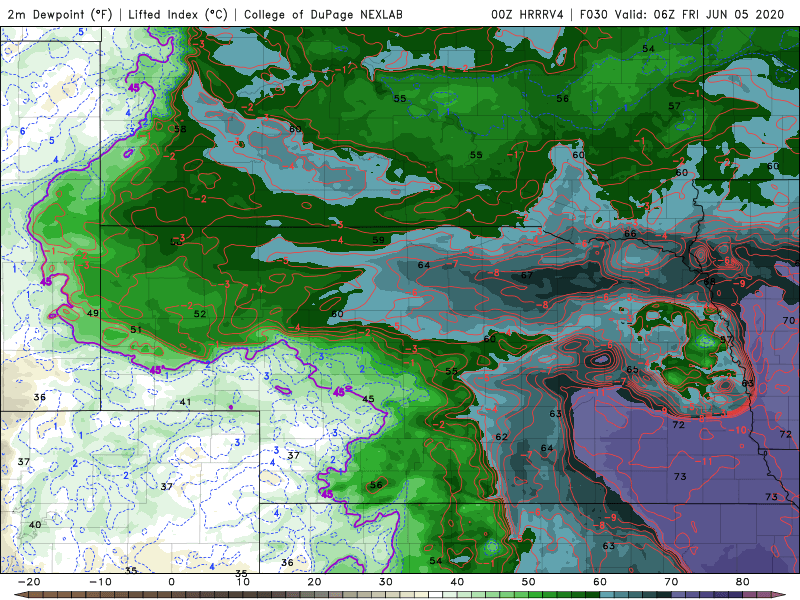
Task: Click the 60 label on the color scale
Action: pyautogui.click(x=600, y=582)
